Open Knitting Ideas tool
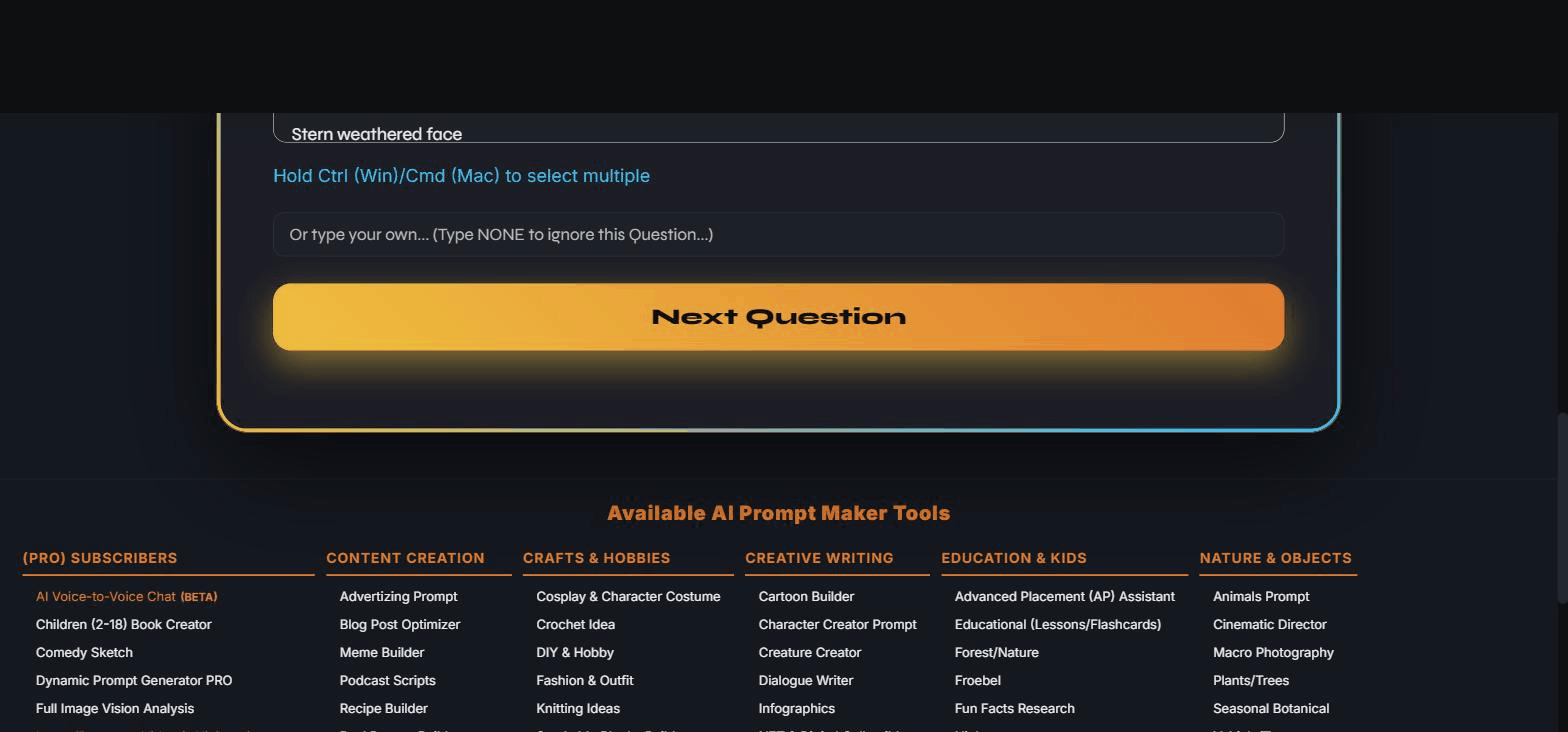Screen dimensions: 1568x732 click(578, 708)
